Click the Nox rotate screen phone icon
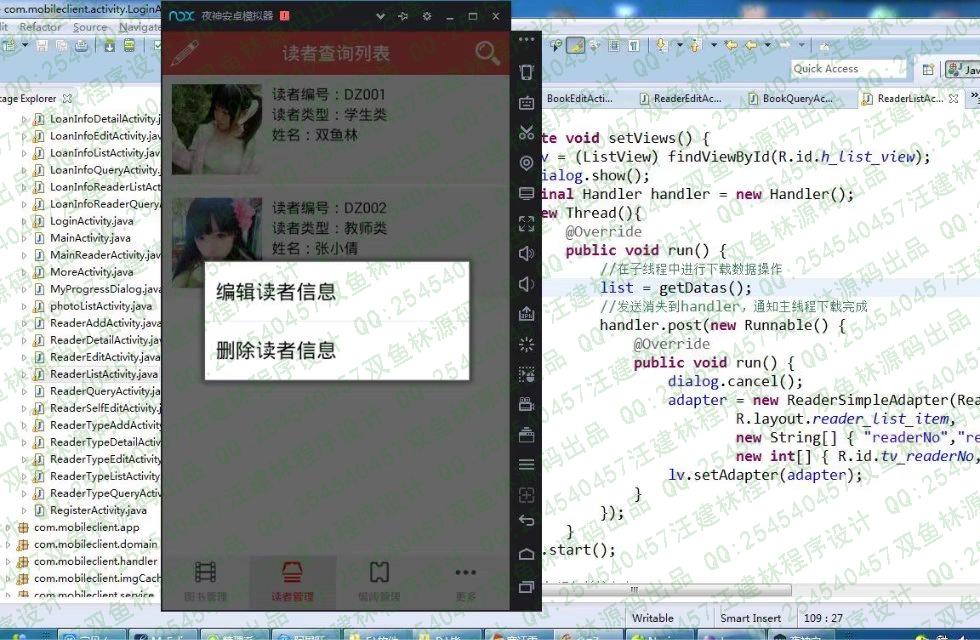 pyautogui.click(x=526, y=72)
